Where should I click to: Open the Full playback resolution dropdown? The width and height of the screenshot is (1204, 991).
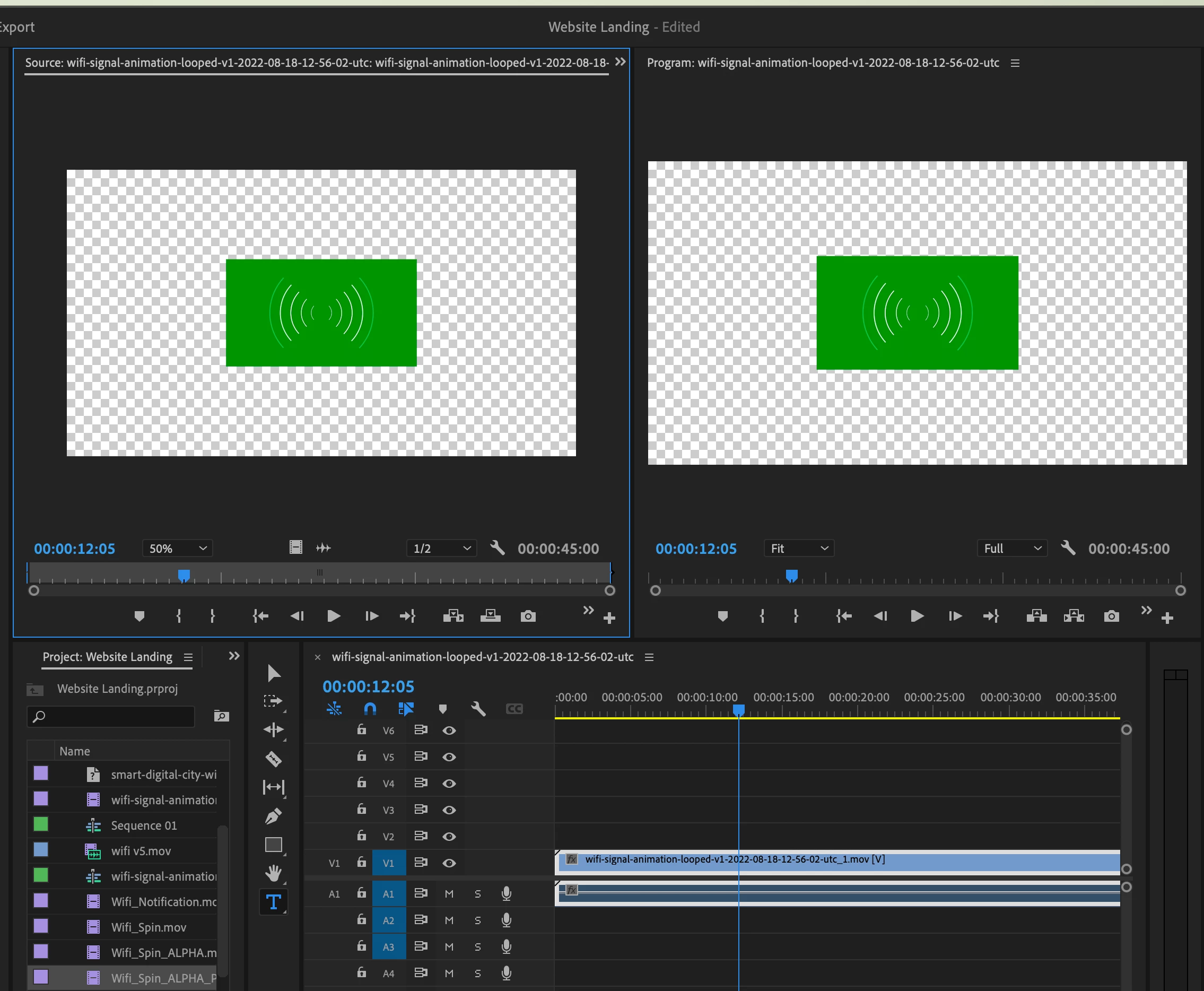coord(1011,548)
